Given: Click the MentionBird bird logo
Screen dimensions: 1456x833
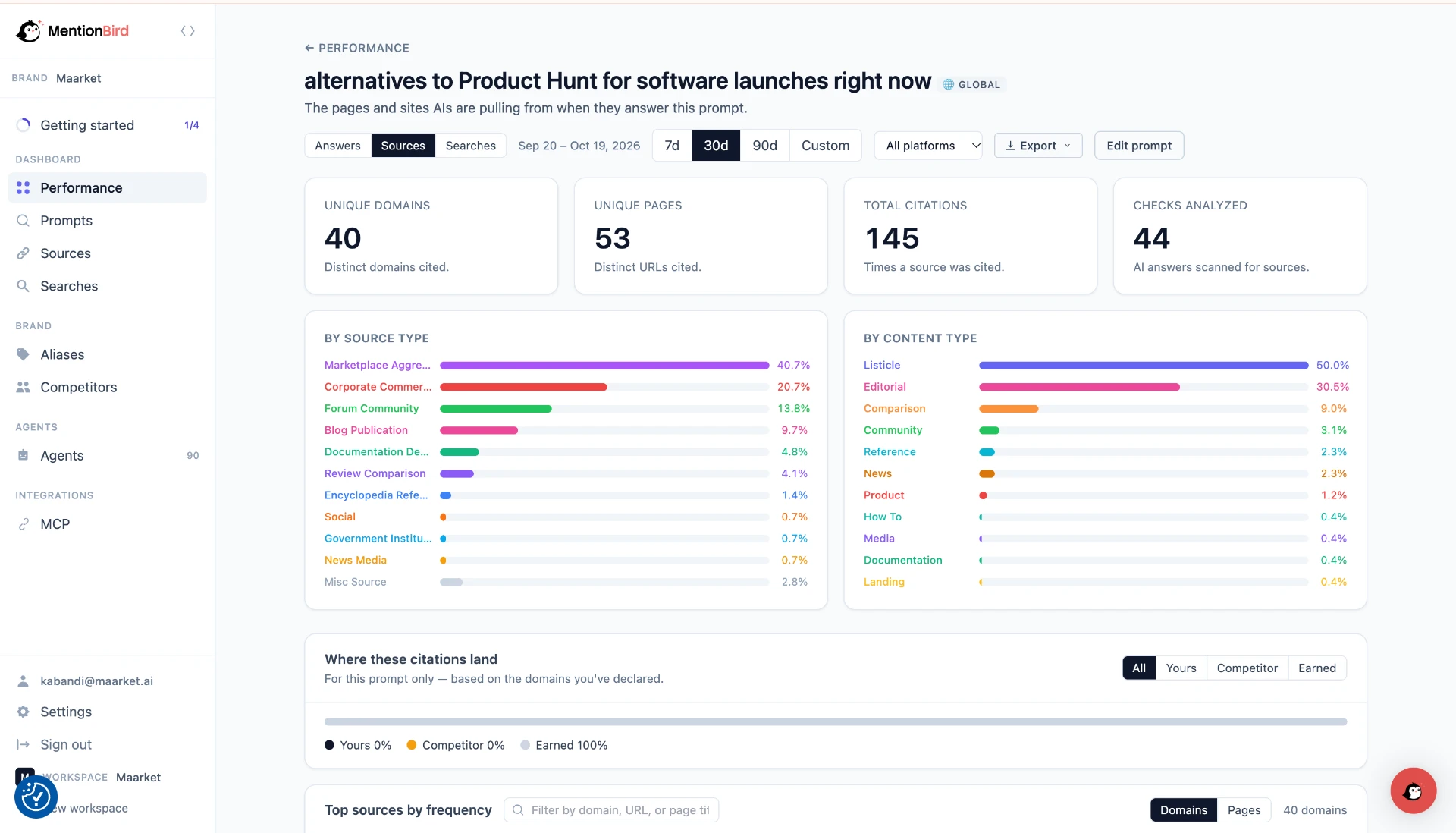Looking at the screenshot, I should [28, 30].
